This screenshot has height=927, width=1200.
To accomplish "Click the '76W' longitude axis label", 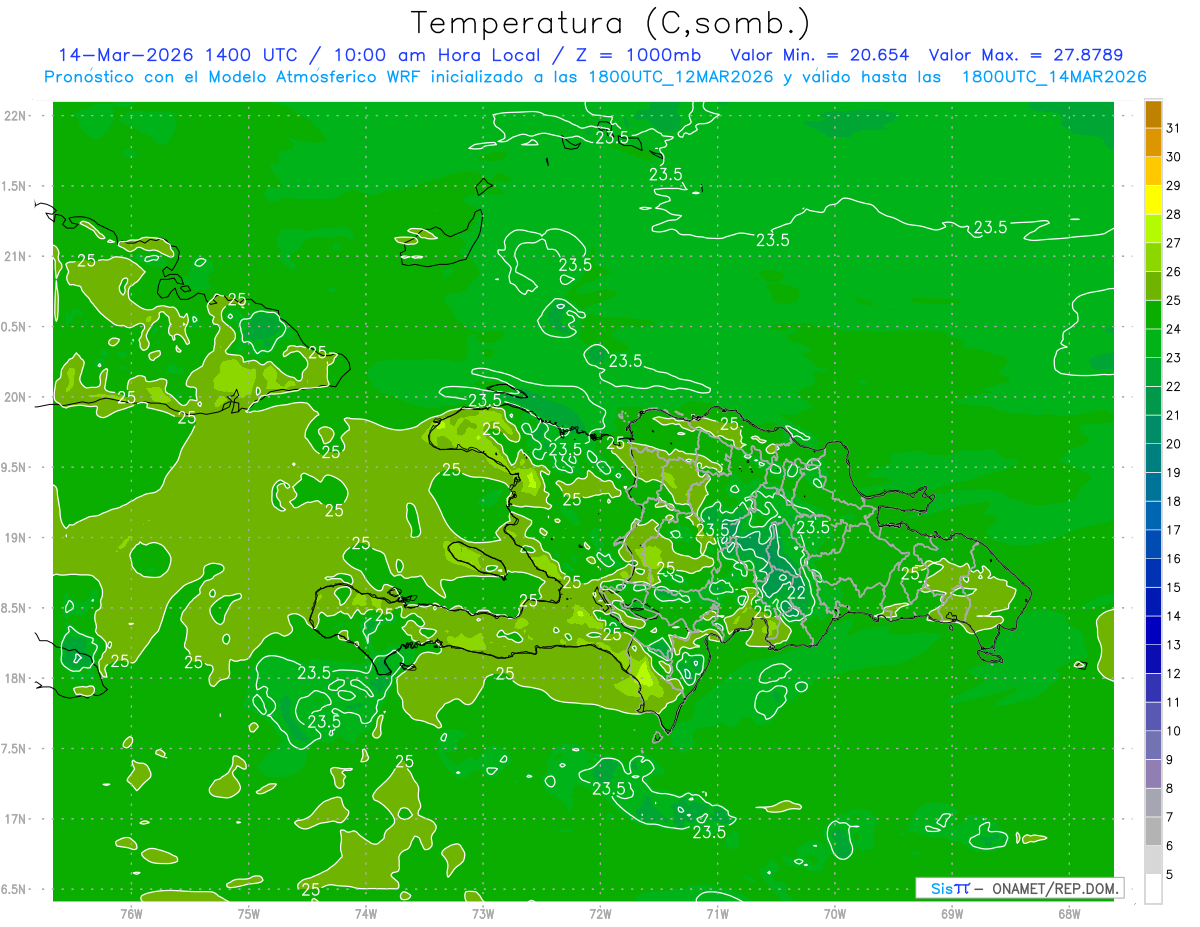I will click(x=131, y=913).
